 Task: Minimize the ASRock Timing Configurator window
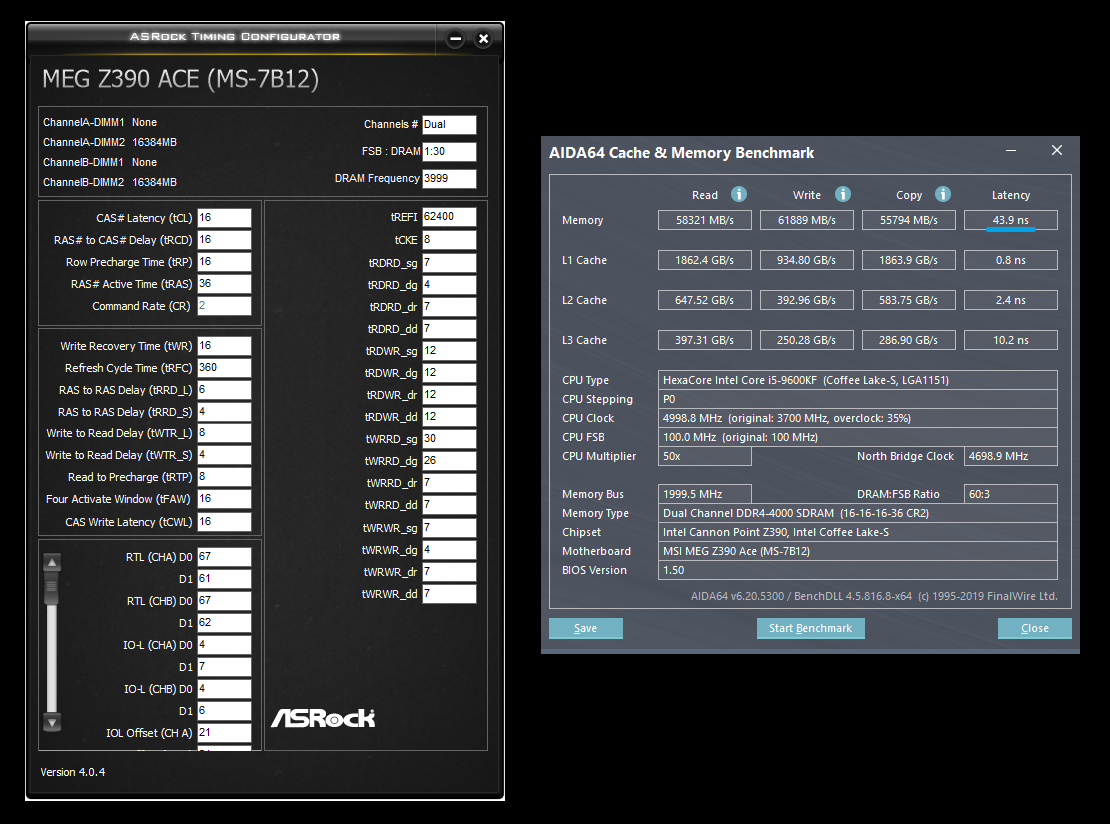click(456, 39)
